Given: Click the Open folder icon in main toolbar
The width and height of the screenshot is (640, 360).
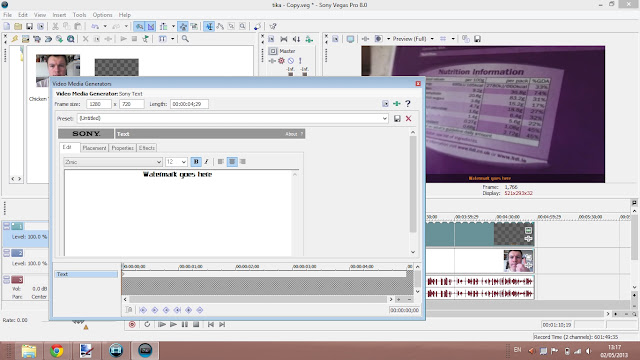Looking at the screenshot, I should click(x=18, y=27).
